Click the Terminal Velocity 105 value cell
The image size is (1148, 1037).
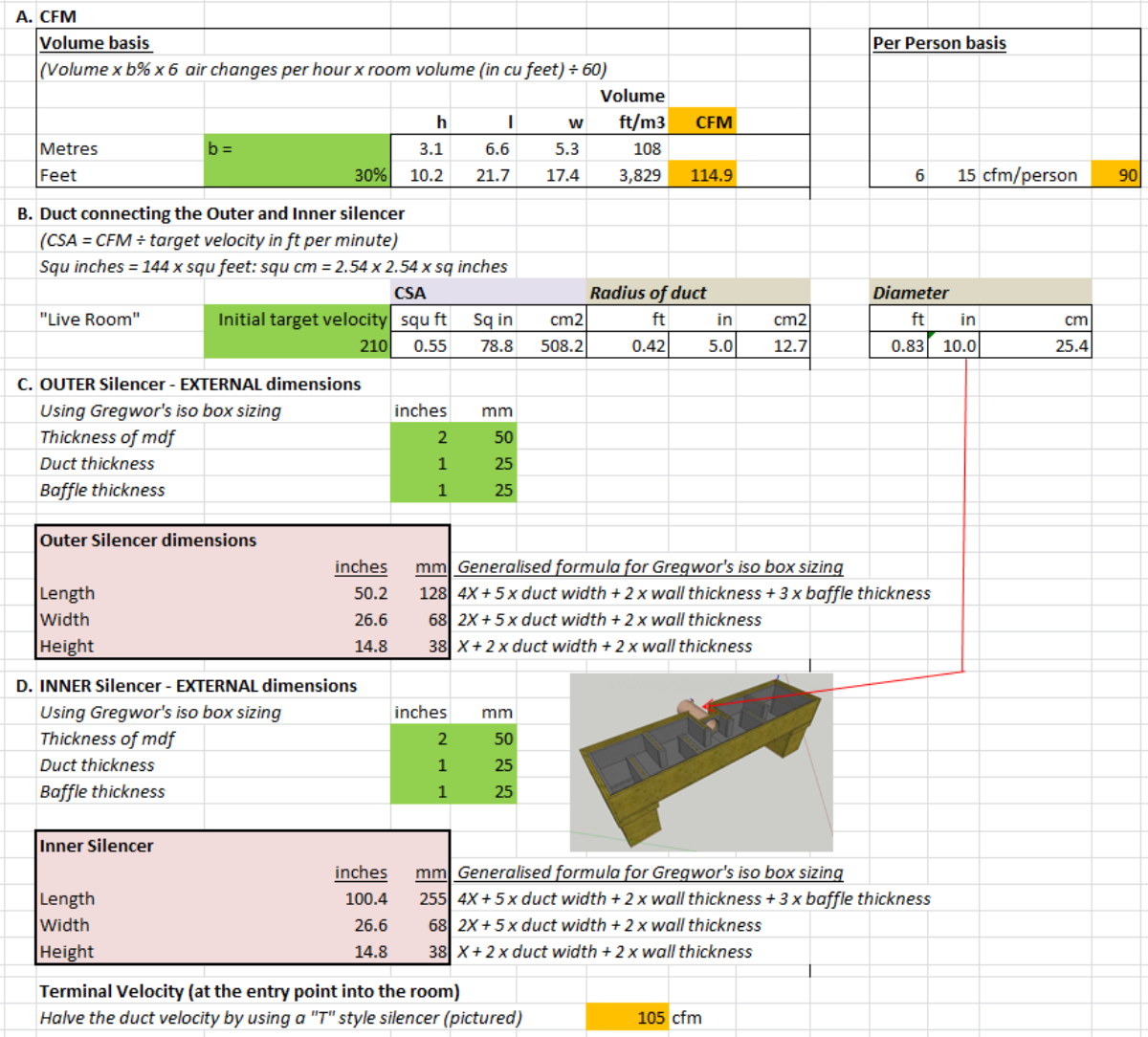point(628,1017)
